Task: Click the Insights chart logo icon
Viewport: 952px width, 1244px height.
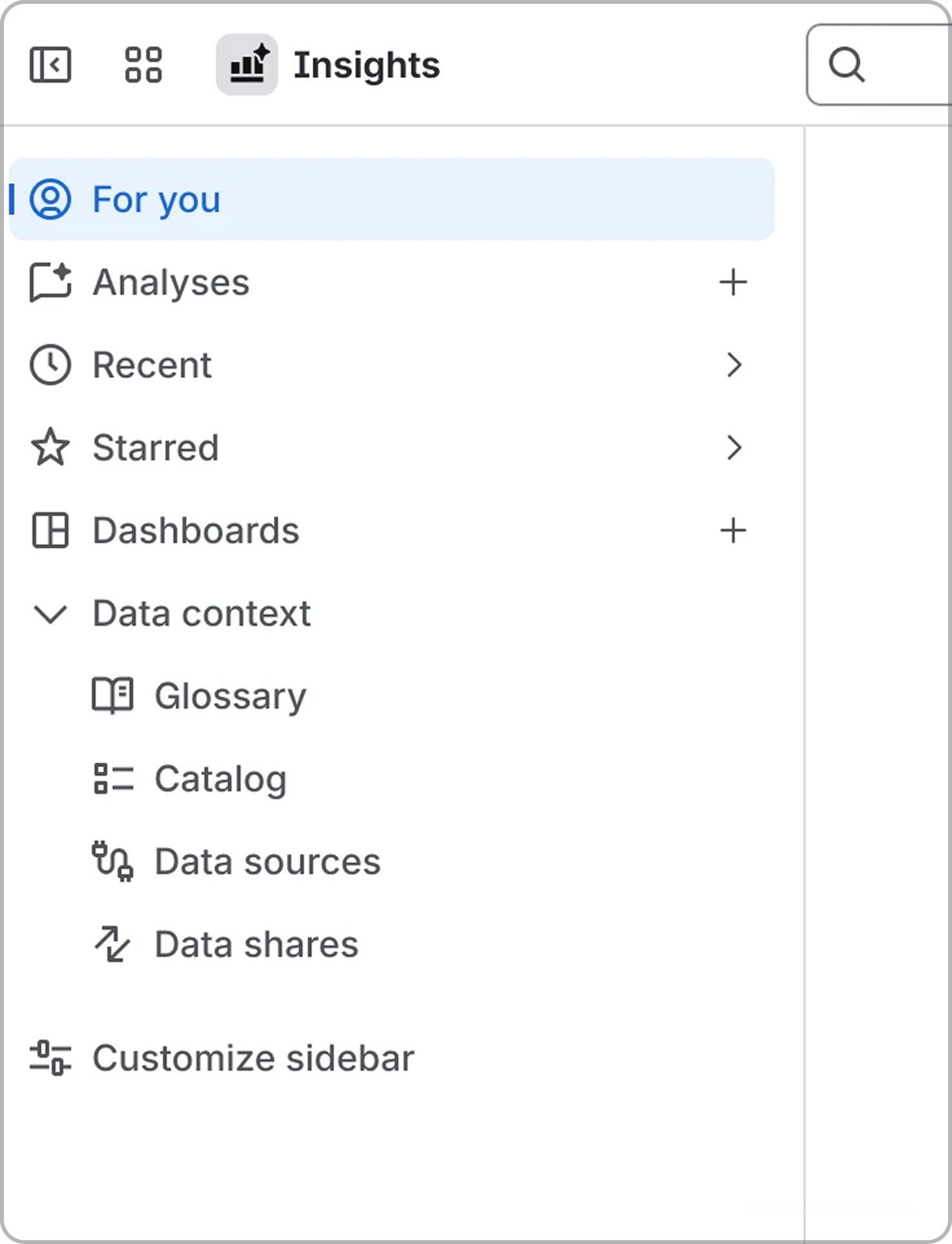Action: tap(247, 65)
